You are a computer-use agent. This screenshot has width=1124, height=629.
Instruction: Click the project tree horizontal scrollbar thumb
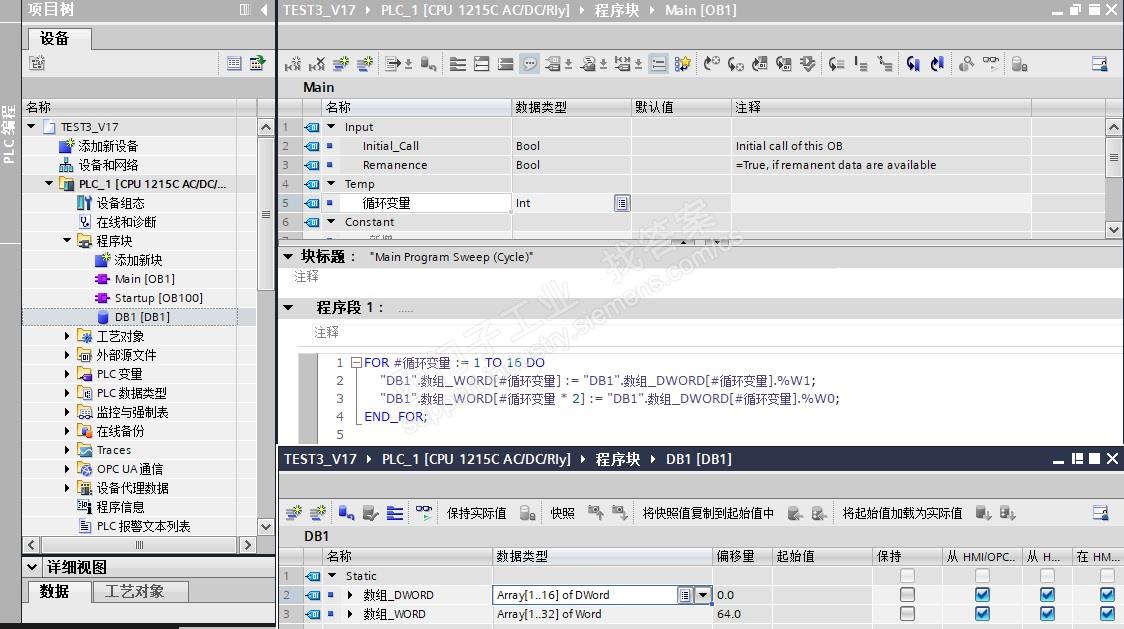139,545
